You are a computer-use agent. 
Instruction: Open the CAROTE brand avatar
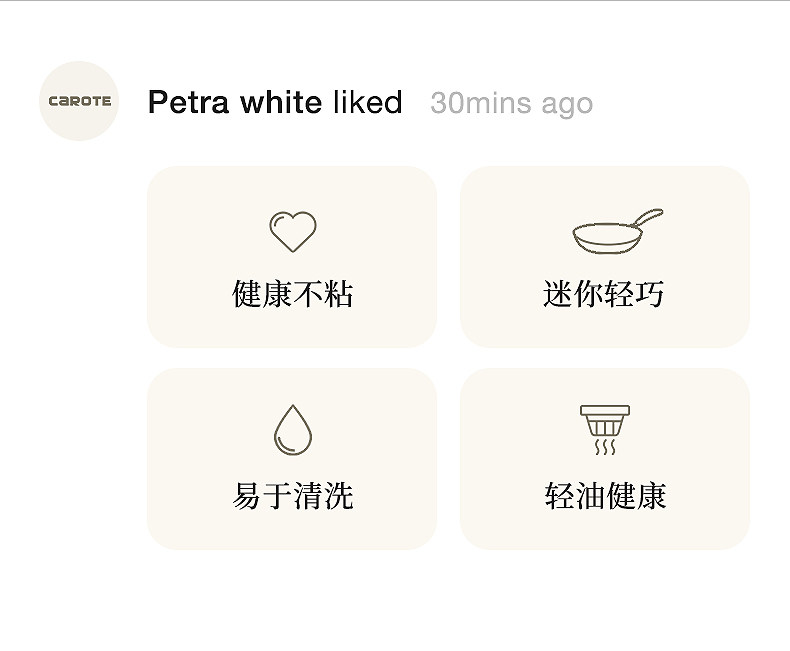(79, 101)
